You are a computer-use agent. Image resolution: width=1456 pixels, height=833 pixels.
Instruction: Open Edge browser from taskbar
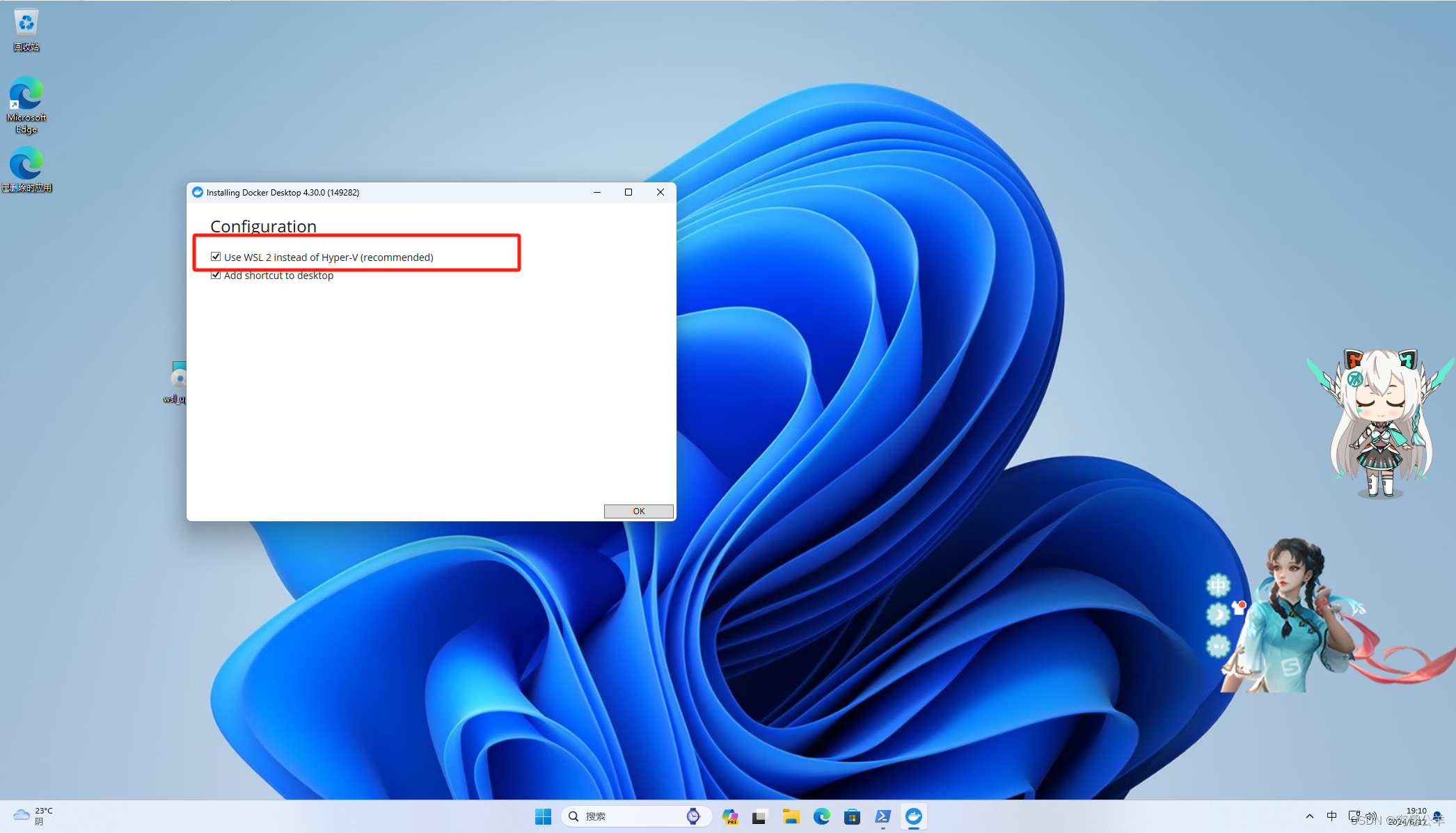pyautogui.click(x=821, y=816)
